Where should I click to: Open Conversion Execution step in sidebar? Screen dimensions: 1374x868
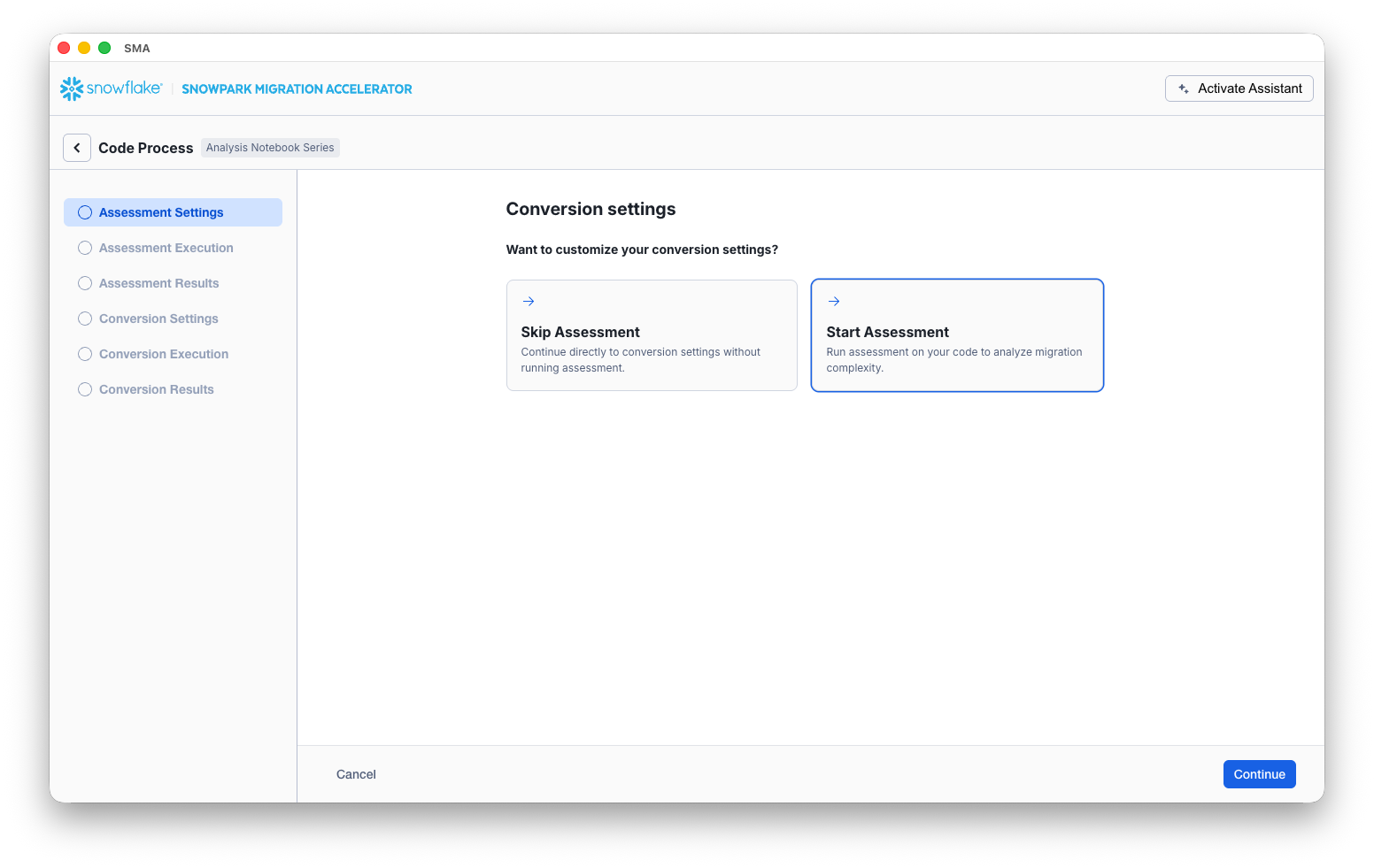[164, 354]
